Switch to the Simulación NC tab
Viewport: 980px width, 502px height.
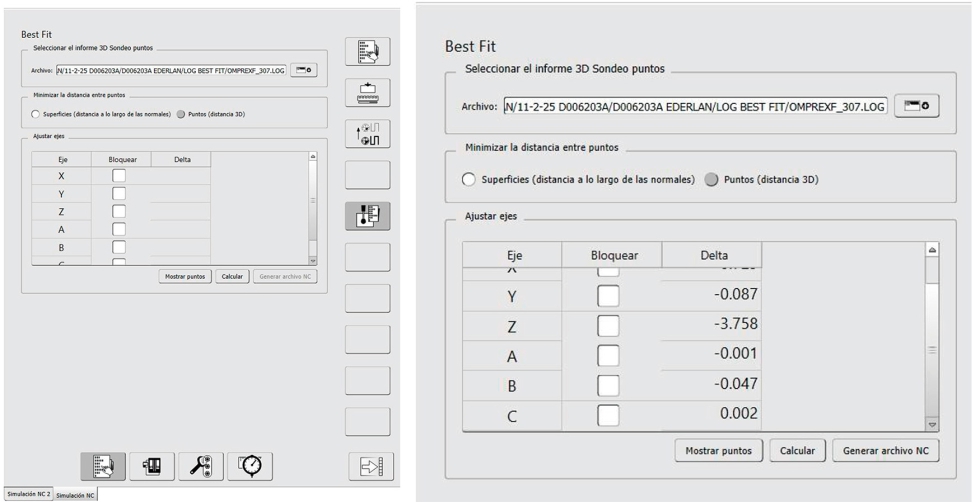click(75, 495)
